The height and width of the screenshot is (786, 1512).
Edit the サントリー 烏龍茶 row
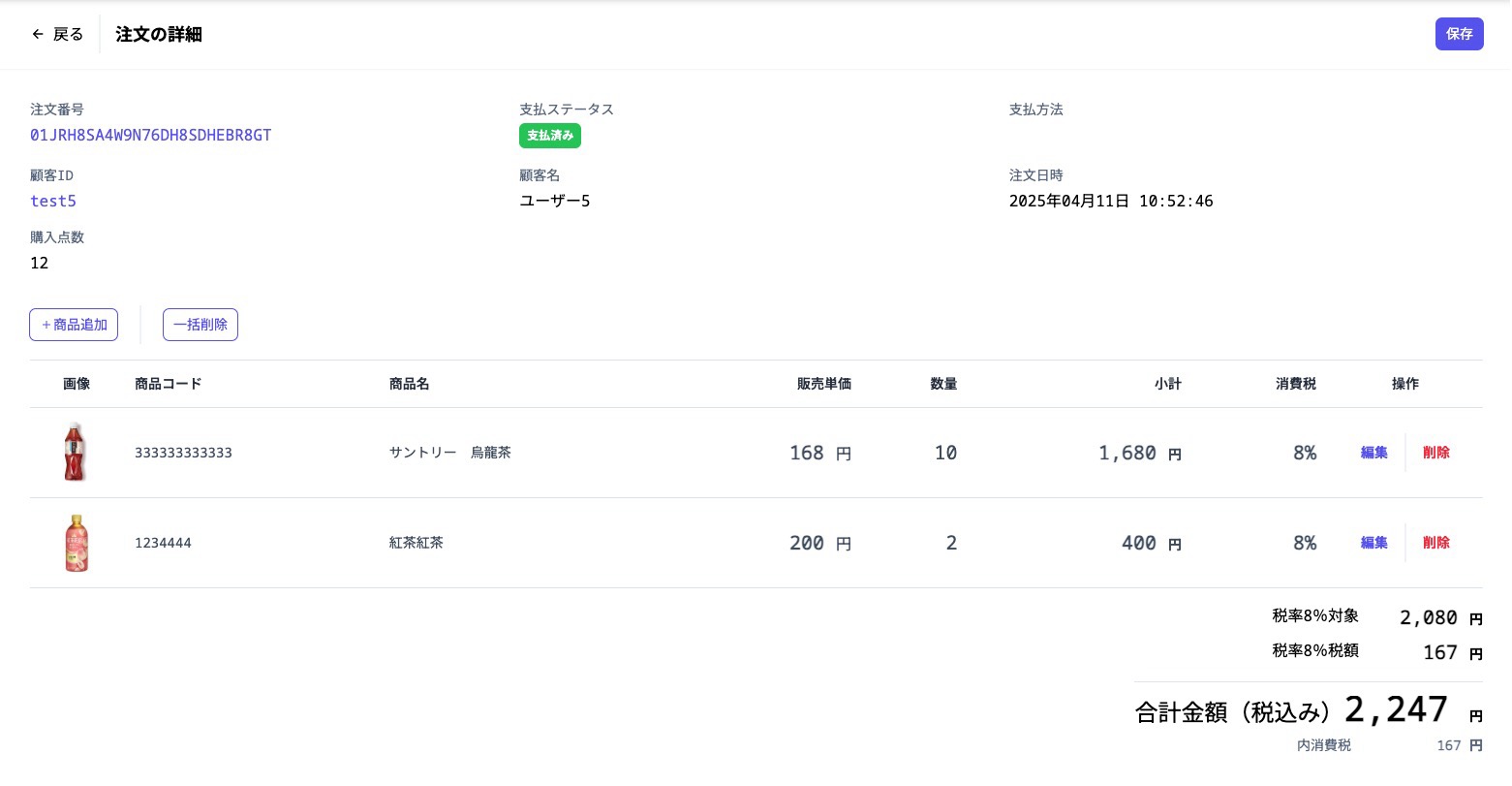[x=1373, y=453]
